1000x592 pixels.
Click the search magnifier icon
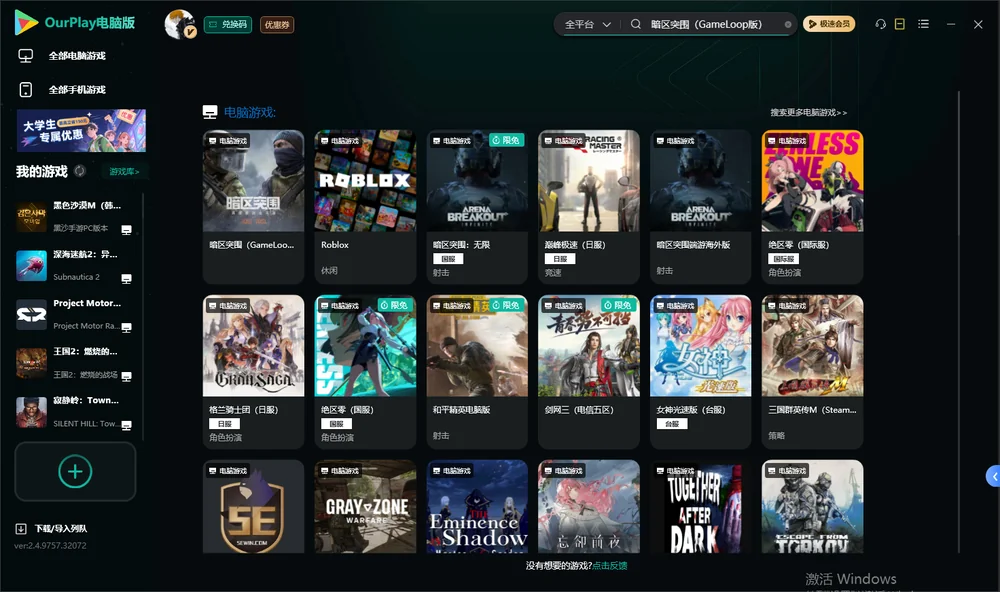pos(636,24)
